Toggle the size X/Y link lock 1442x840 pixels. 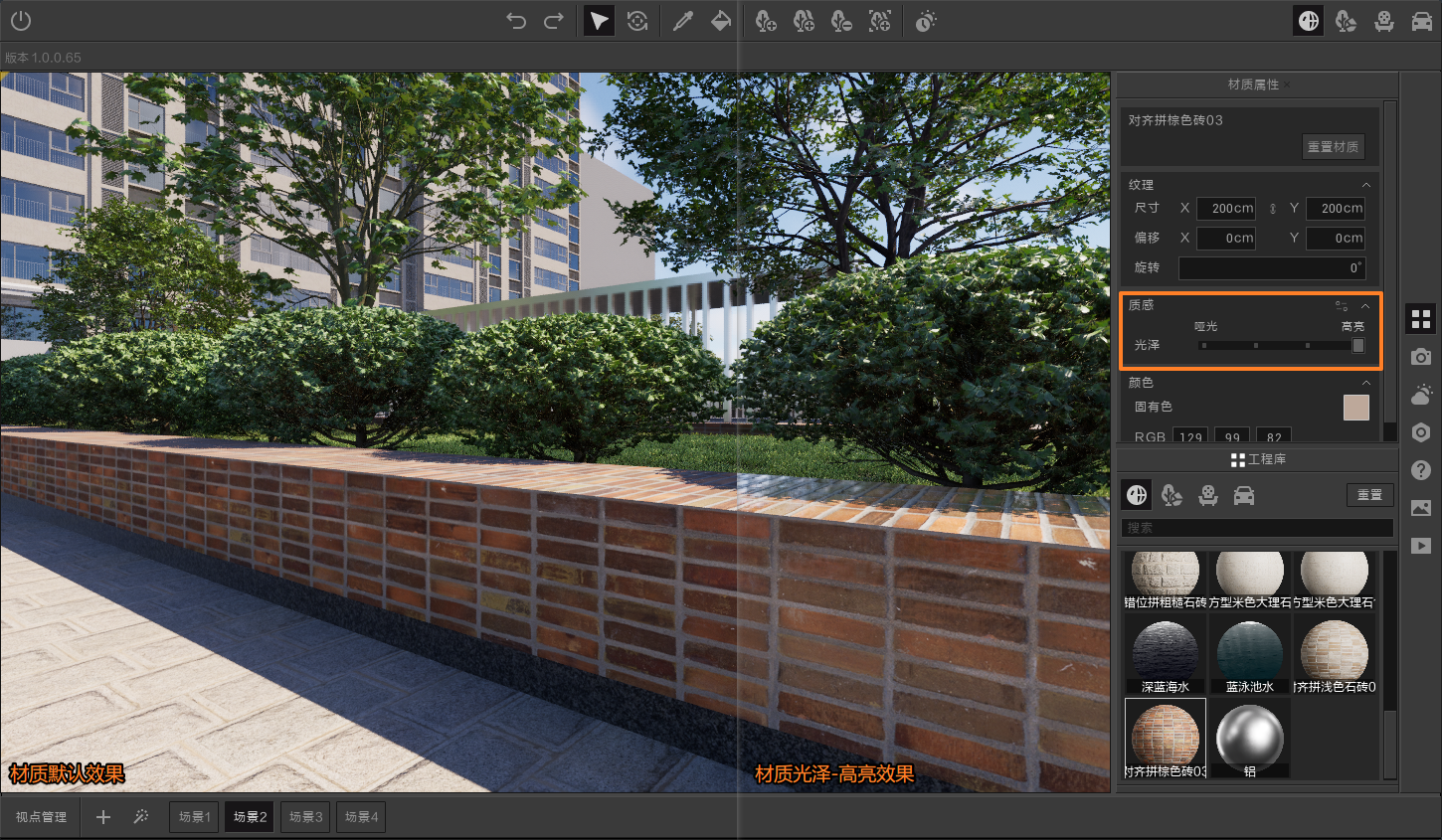coord(1272,209)
